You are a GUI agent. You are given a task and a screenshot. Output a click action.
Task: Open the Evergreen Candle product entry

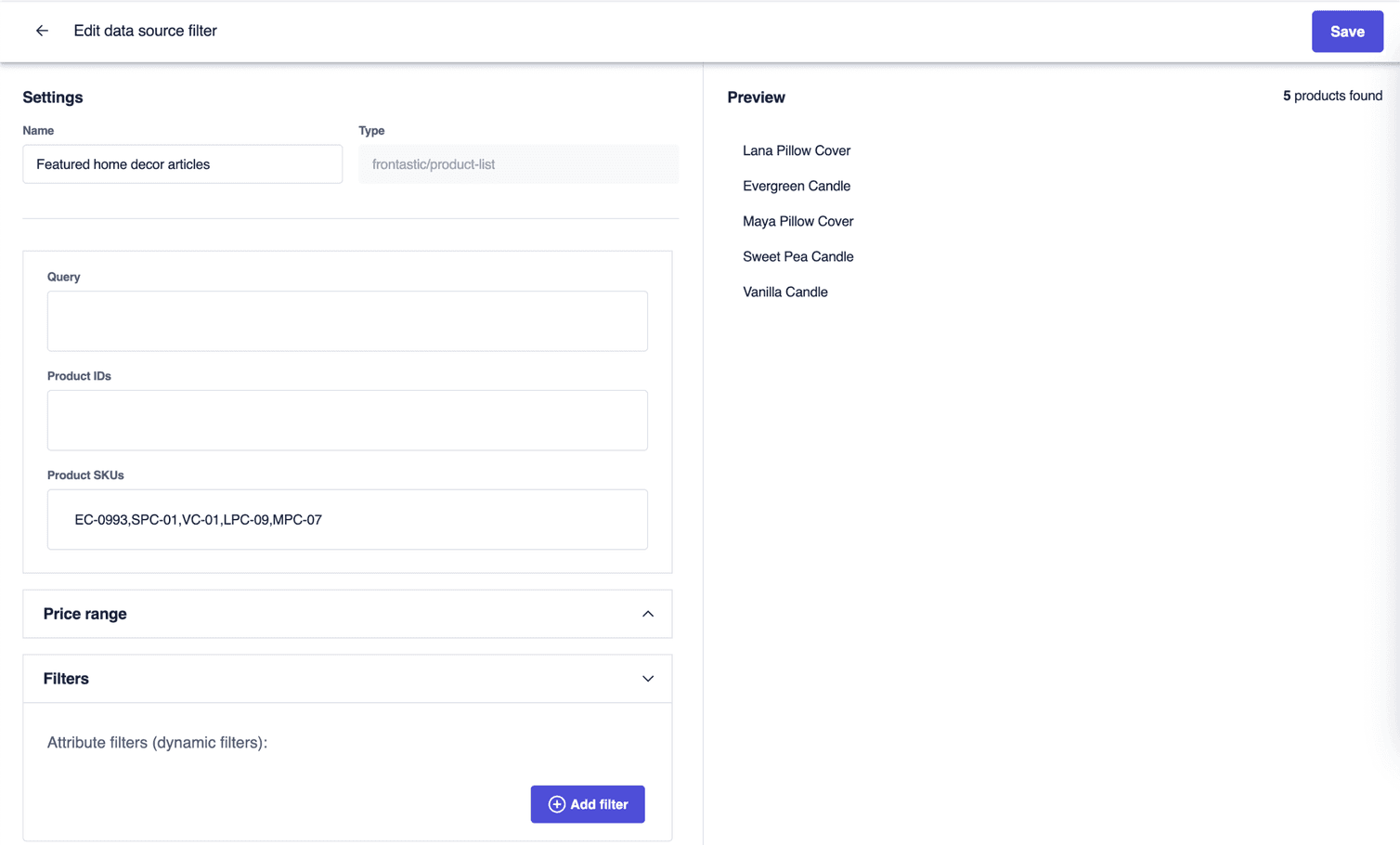point(796,186)
